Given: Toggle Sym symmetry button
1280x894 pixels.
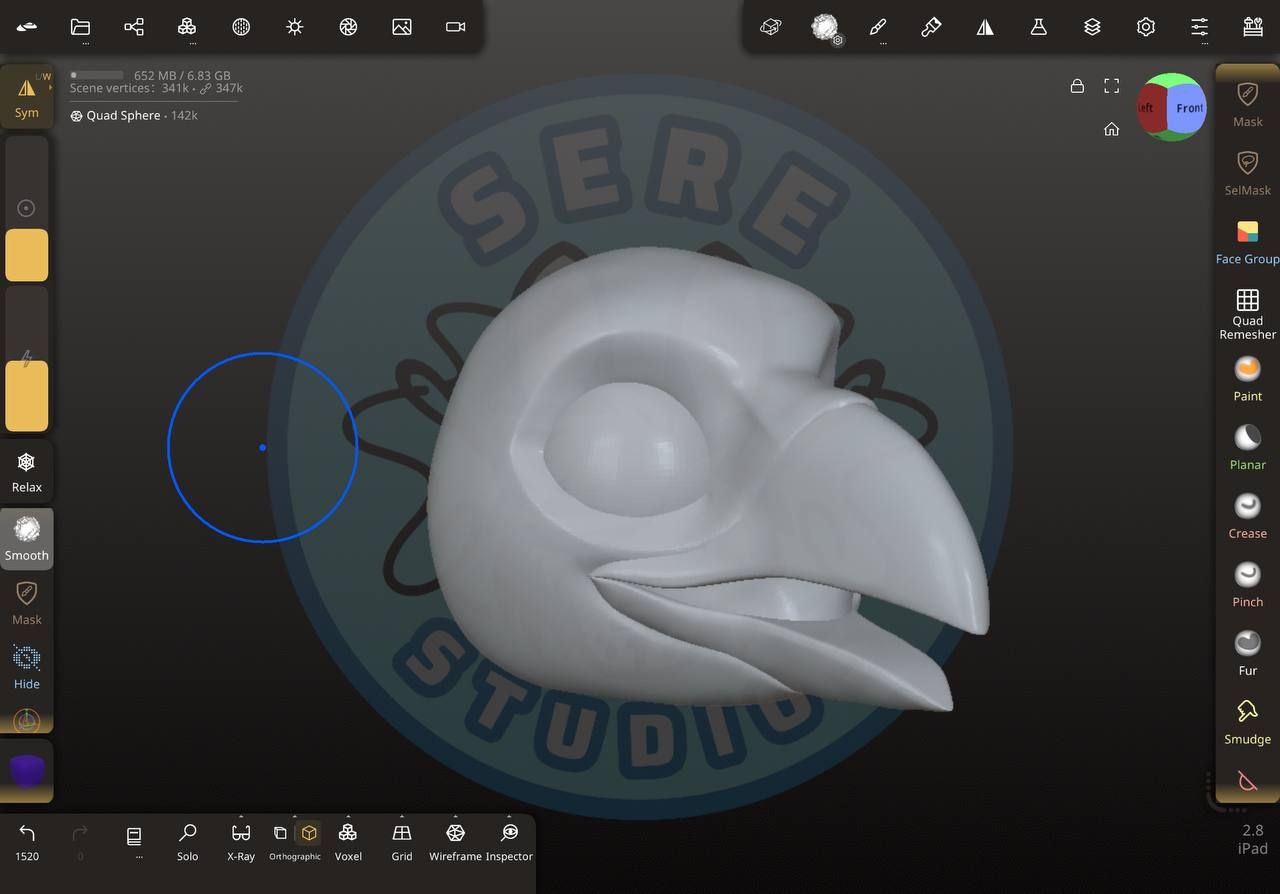Looking at the screenshot, I should point(27,97).
